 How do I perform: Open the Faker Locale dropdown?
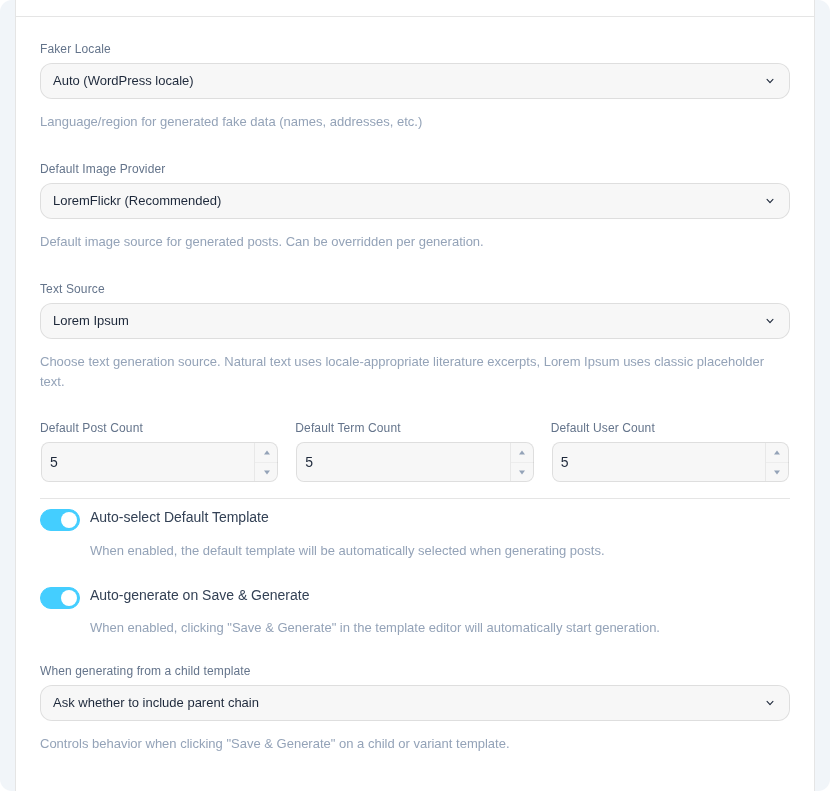[414, 81]
